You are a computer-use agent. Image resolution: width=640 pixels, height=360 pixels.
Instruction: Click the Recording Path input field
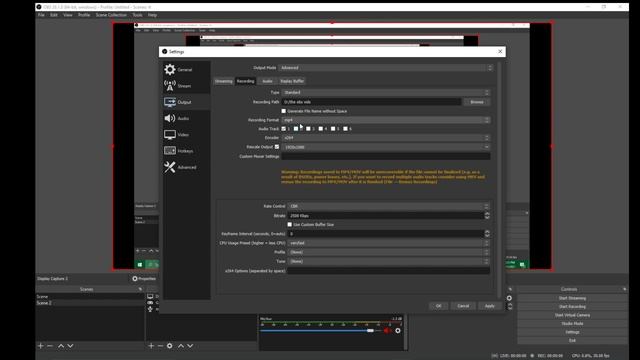pos(371,102)
